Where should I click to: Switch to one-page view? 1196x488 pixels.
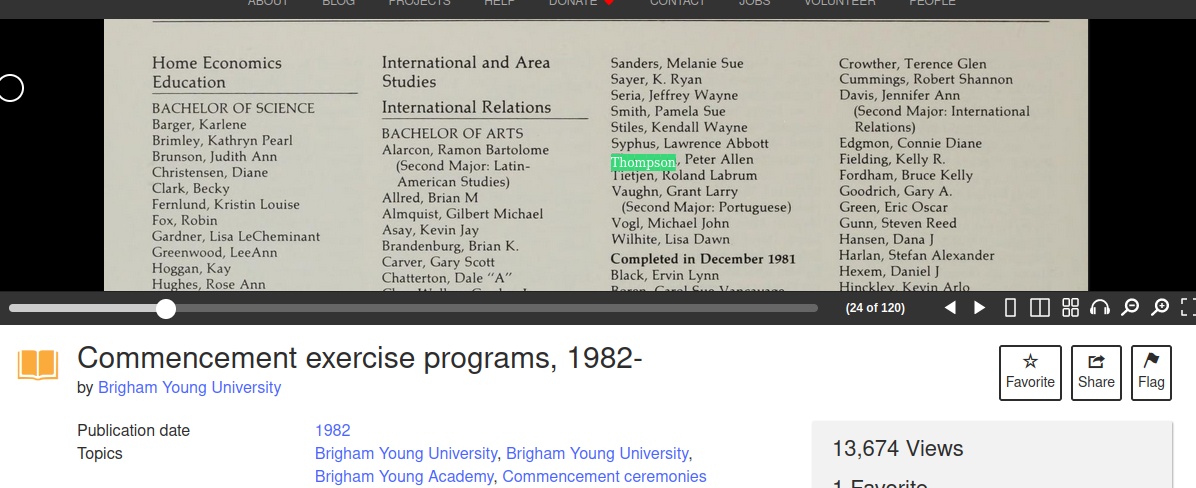click(1010, 308)
